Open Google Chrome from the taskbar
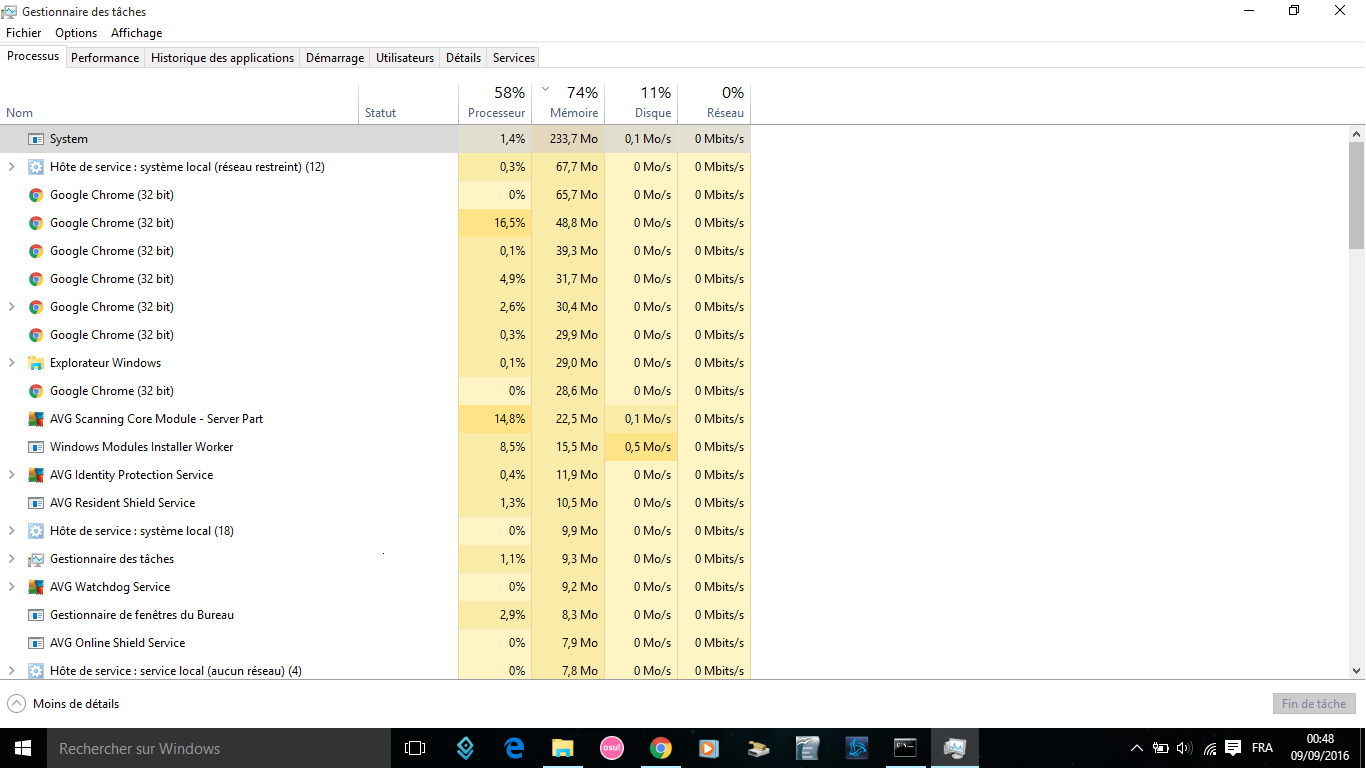This screenshot has height=768, width=1366. 660,748
